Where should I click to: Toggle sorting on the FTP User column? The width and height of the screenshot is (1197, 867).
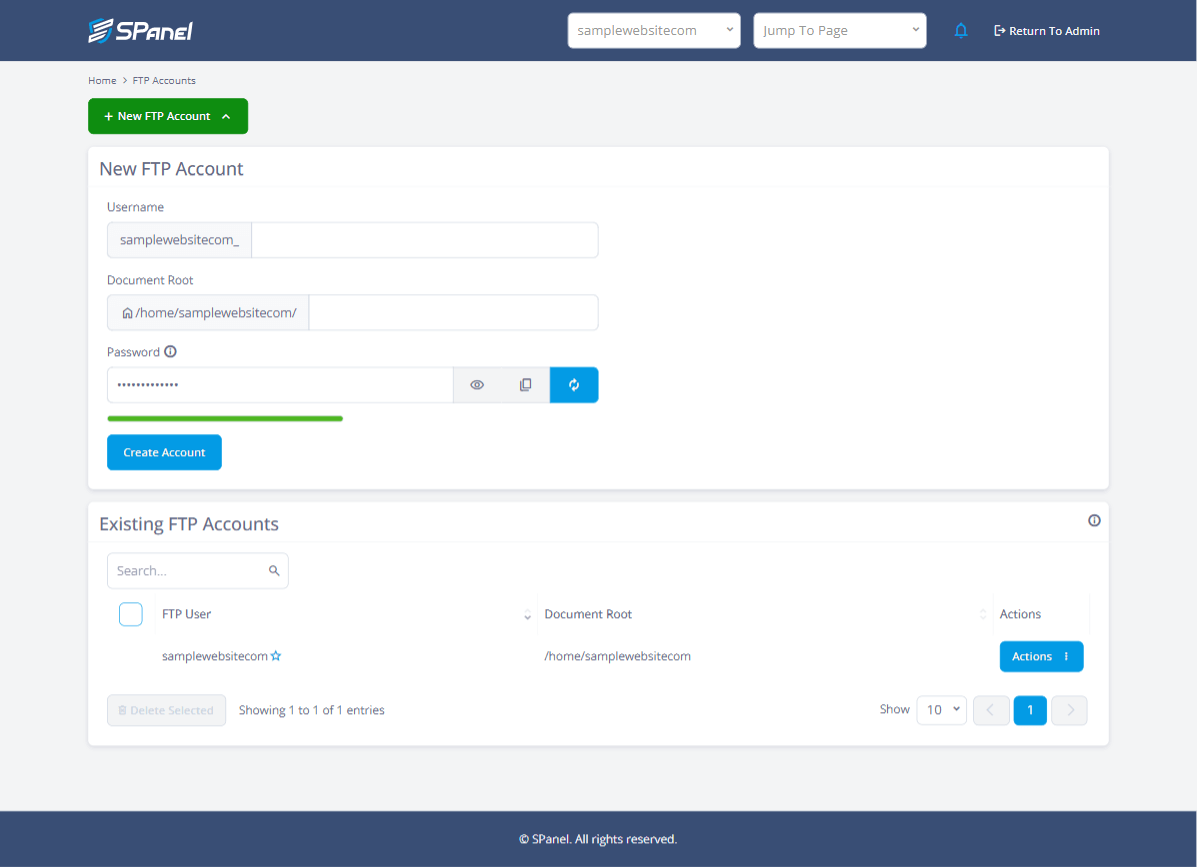pyautogui.click(x=528, y=615)
